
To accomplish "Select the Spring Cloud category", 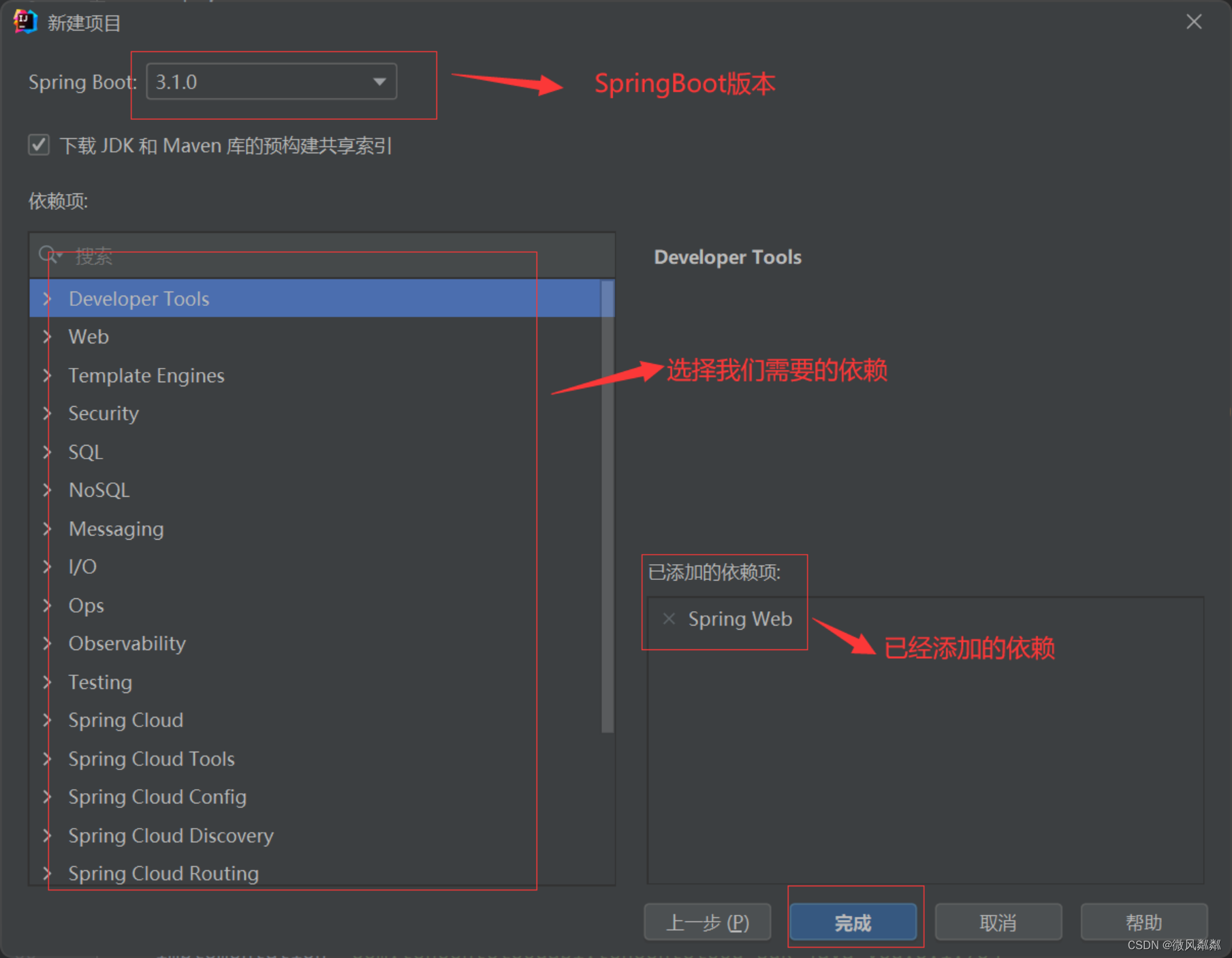I will [126, 720].
